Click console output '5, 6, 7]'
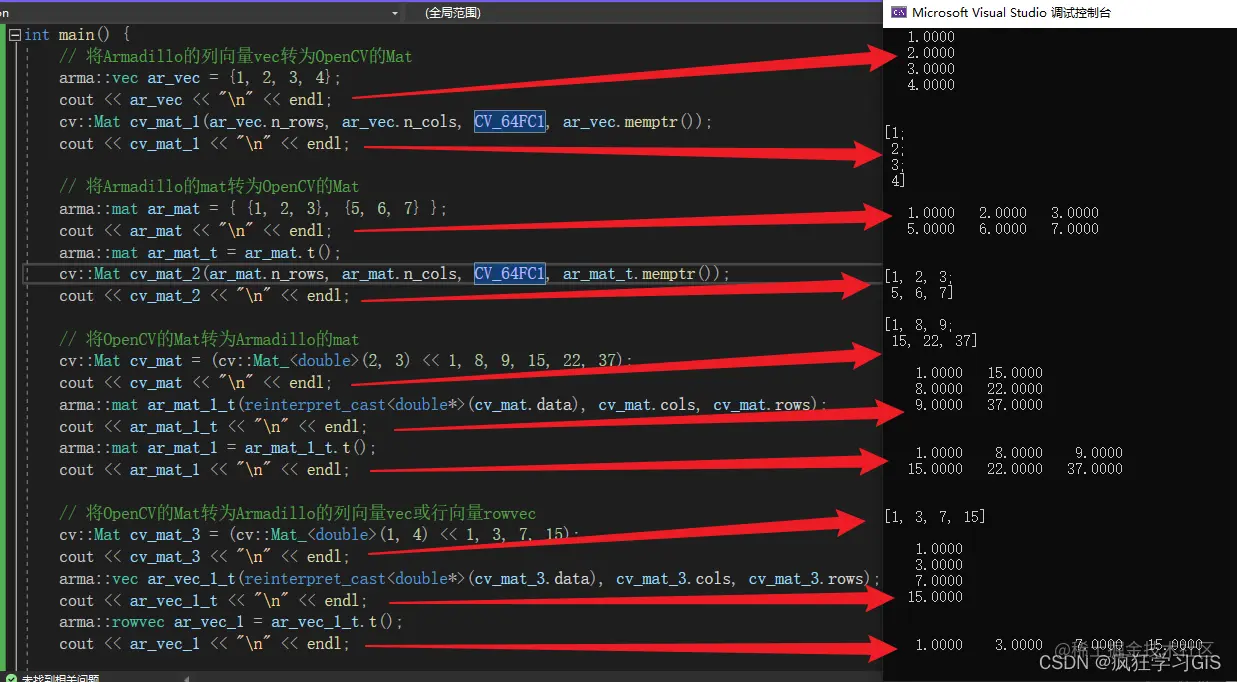This screenshot has height=682, width=1237. tap(922, 293)
